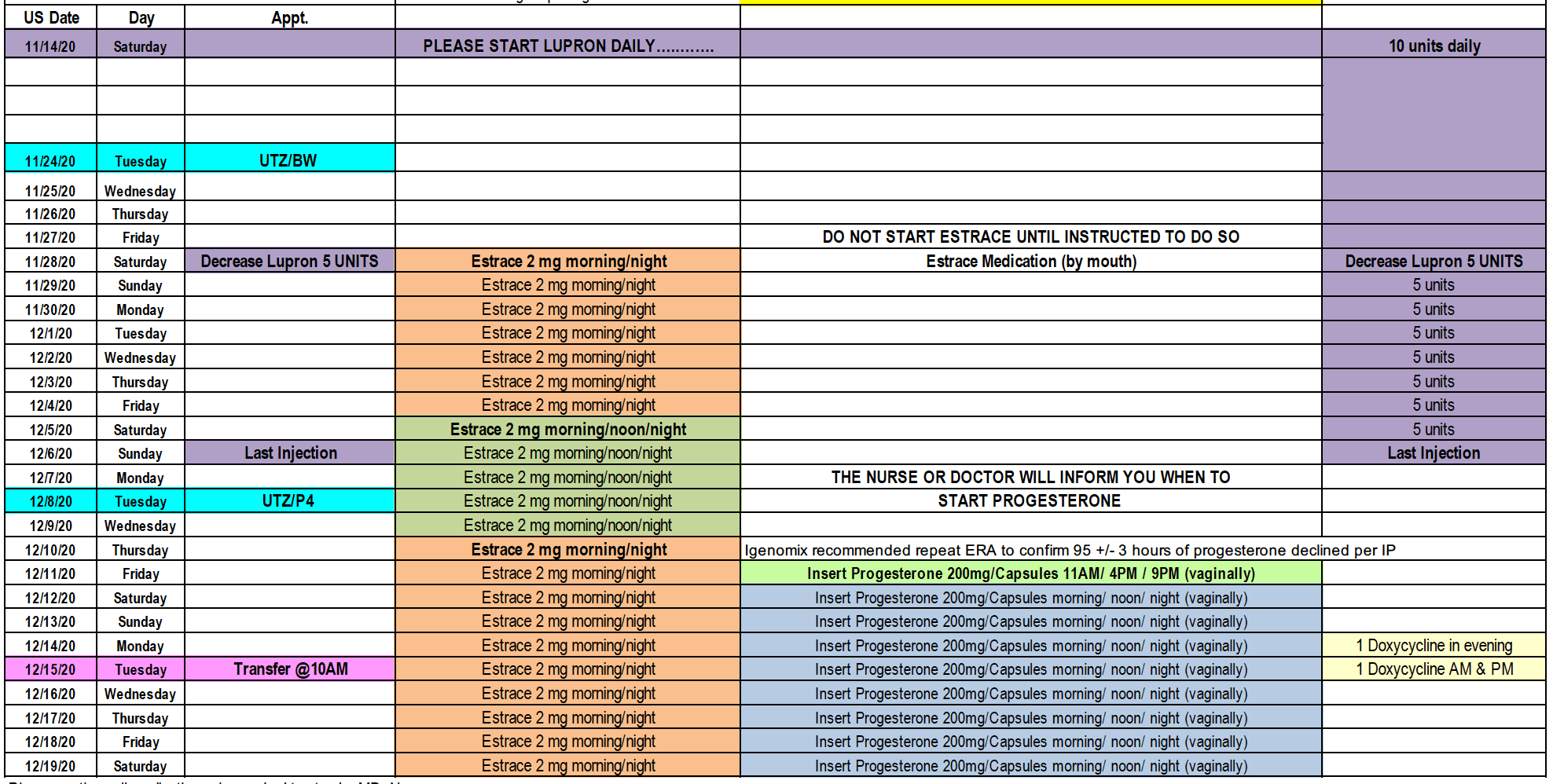Viewport: 1553px width, 784px height.
Task: Select the 1 Doxycycline in evening cell
Action: pos(1434,645)
